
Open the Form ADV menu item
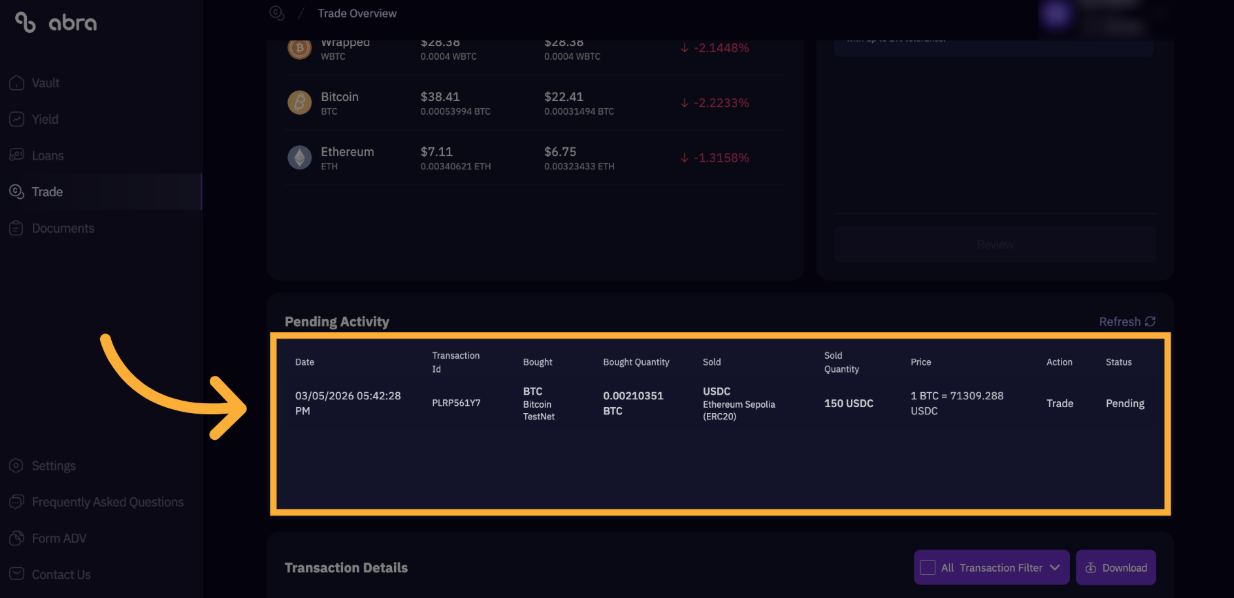tap(59, 538)
